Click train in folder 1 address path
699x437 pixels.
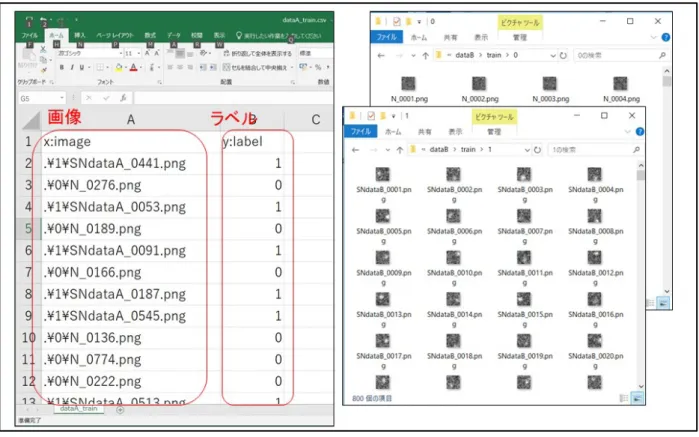tap(468, 150)
